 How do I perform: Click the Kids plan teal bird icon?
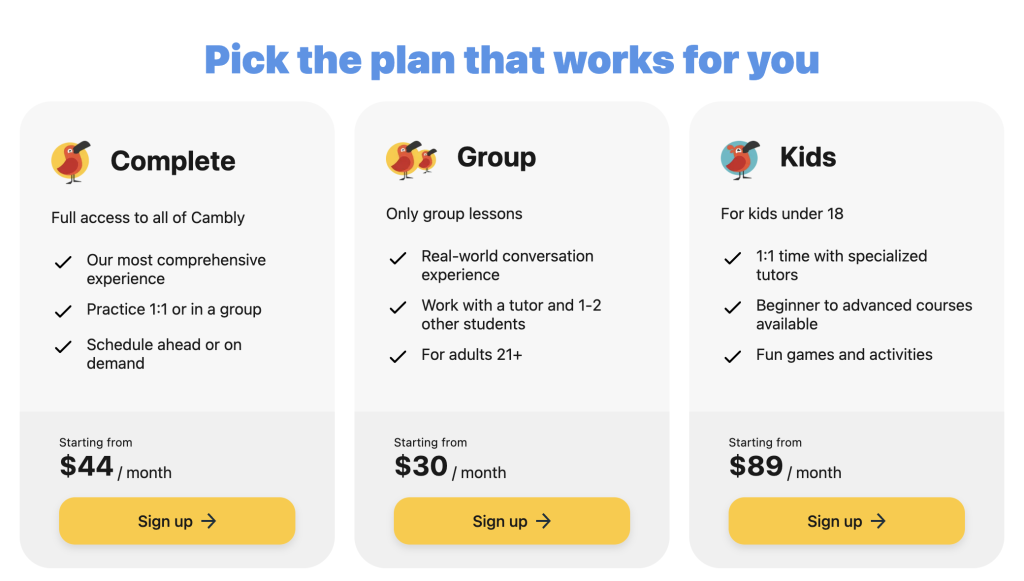coord(741,159)
